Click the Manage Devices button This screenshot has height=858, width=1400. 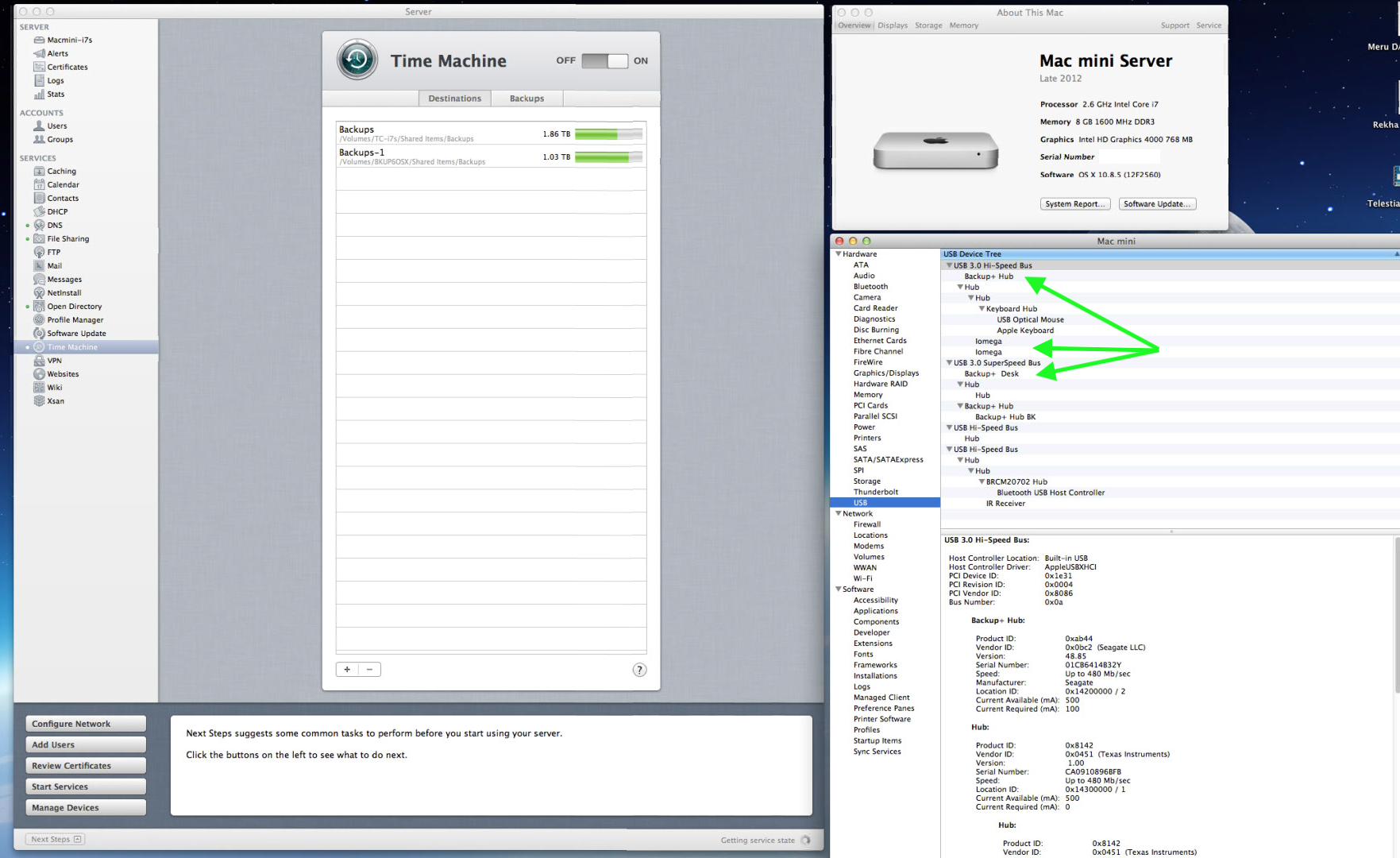(x=86, y=807)
